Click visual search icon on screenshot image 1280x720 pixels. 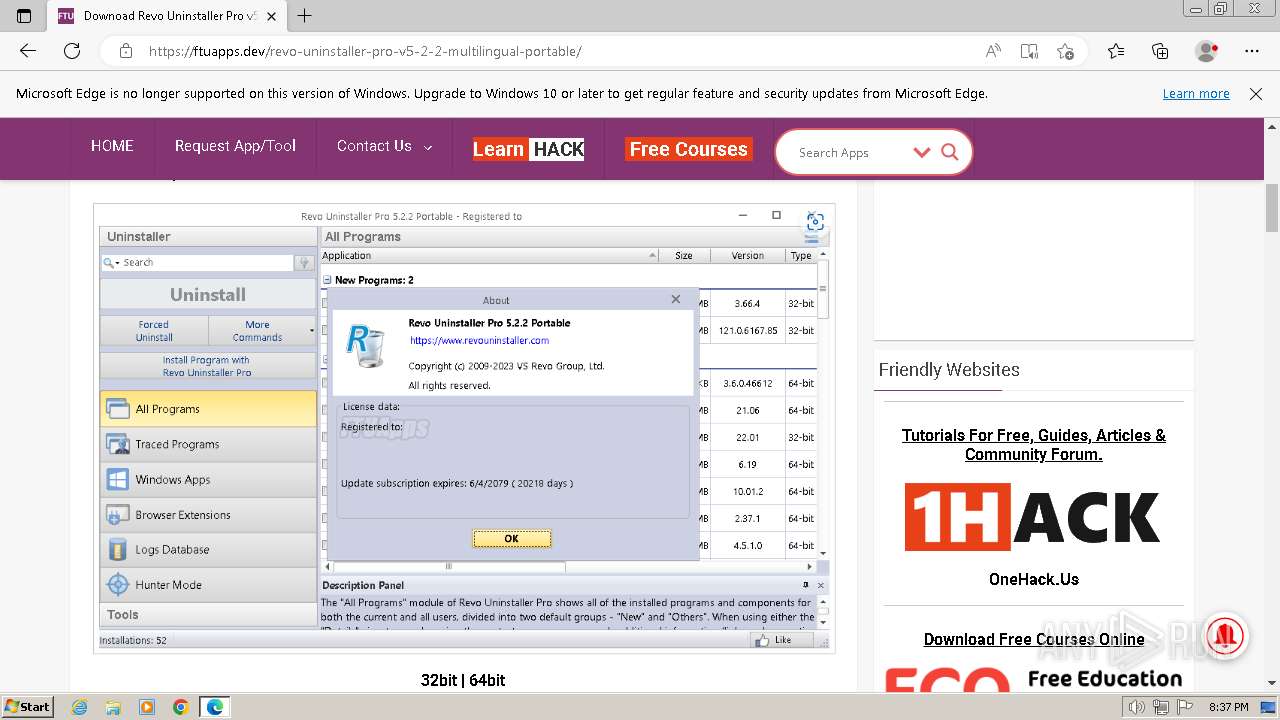click(815, 222)
